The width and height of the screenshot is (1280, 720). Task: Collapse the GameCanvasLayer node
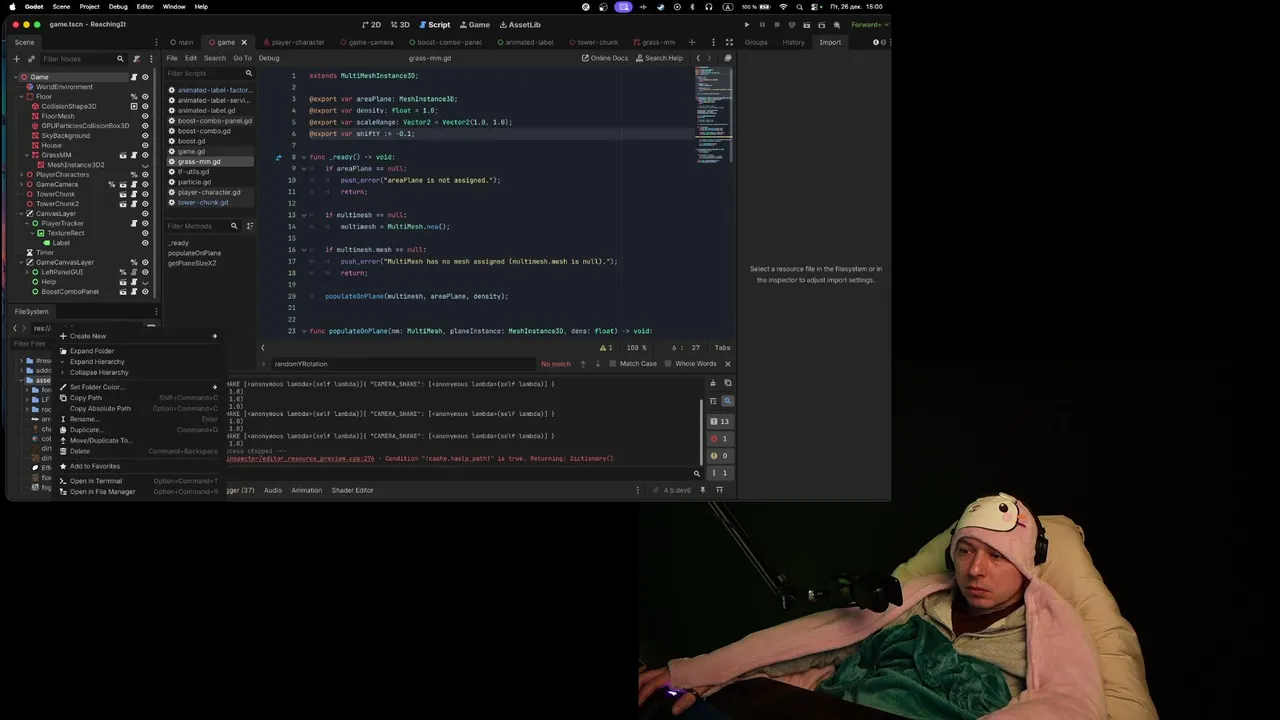coord(22,262)
